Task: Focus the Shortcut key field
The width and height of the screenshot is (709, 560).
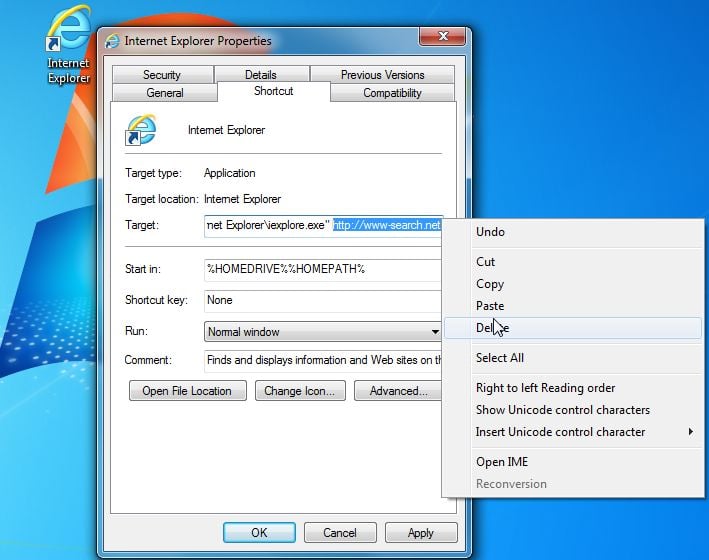Action: coord(323,301)
